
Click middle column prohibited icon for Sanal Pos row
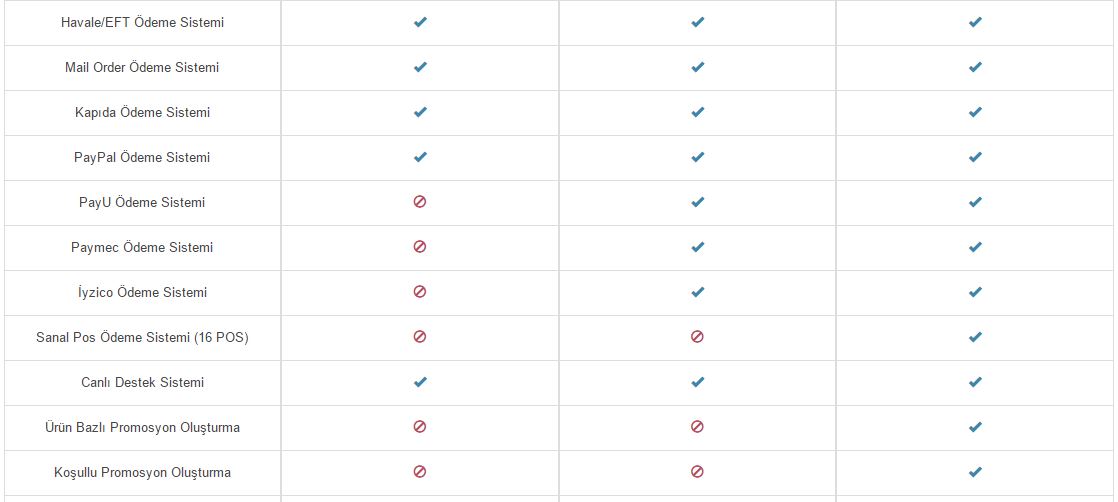point(697,337)
